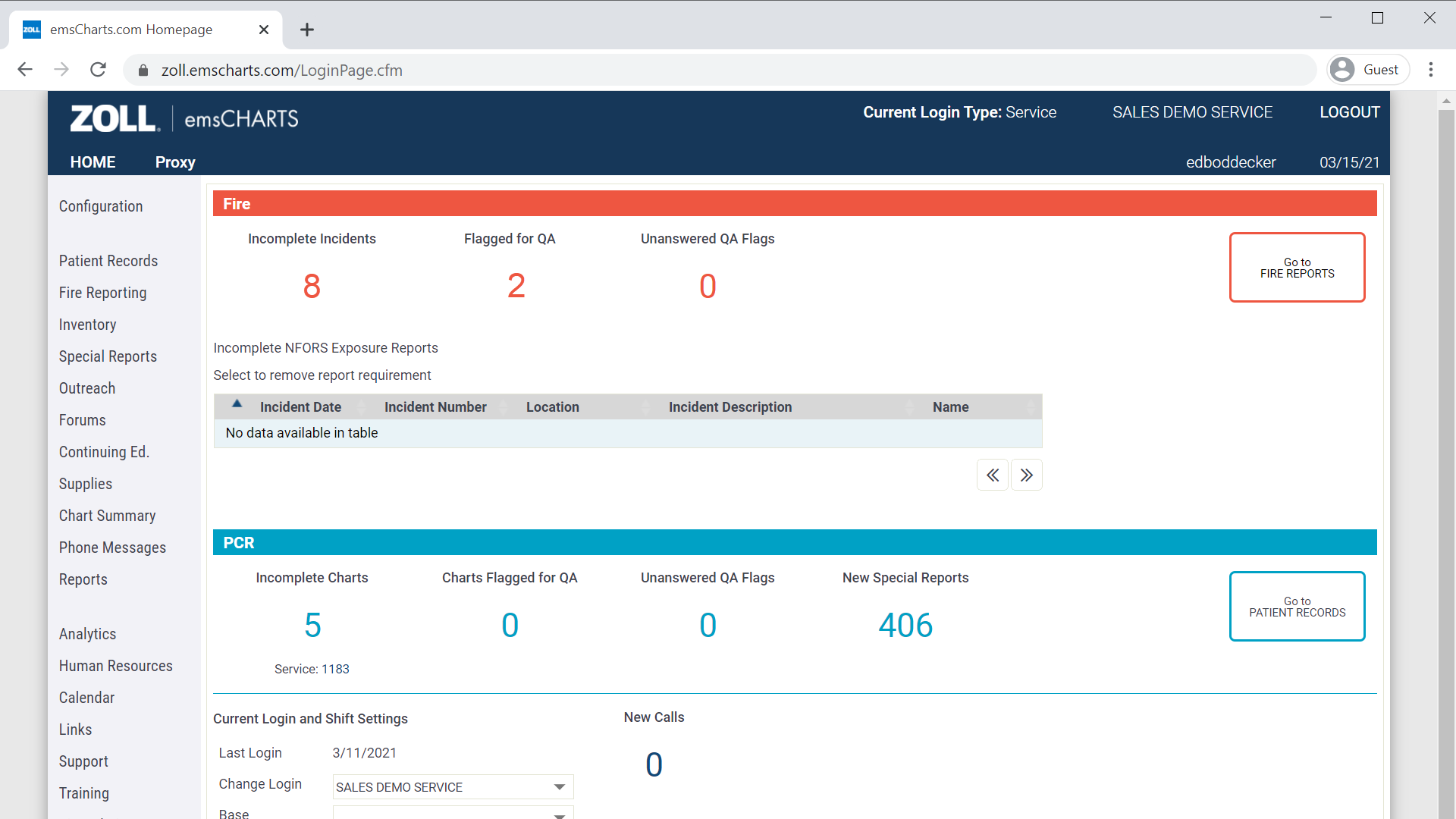Go to Fire Reports button
Screen dimensions: 1456x819
click(x=1297, y=268)
